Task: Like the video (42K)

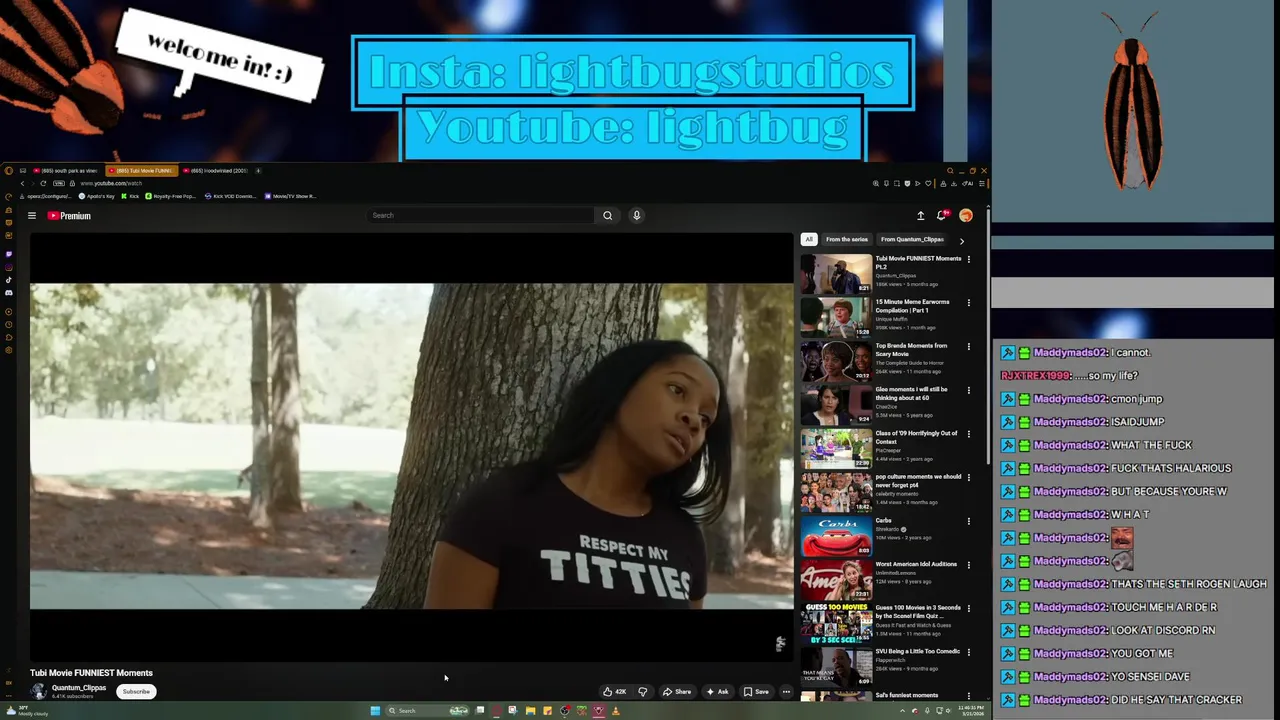Action: (x=614, y=691)
